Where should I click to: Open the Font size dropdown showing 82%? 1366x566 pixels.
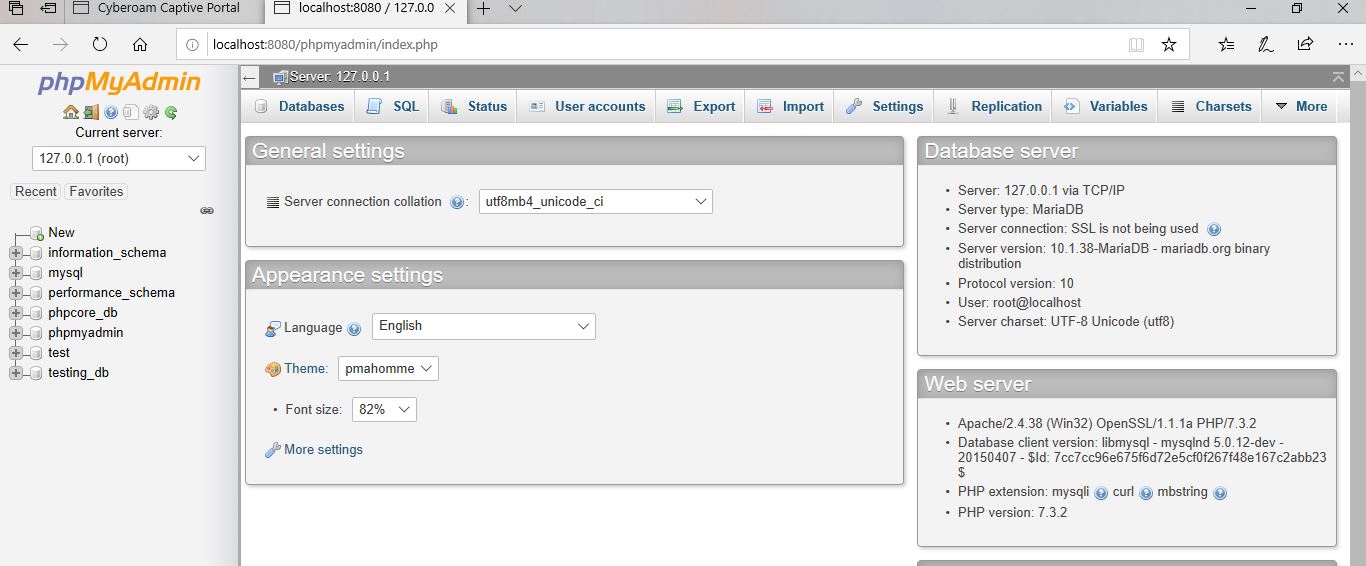coord(385,410)
